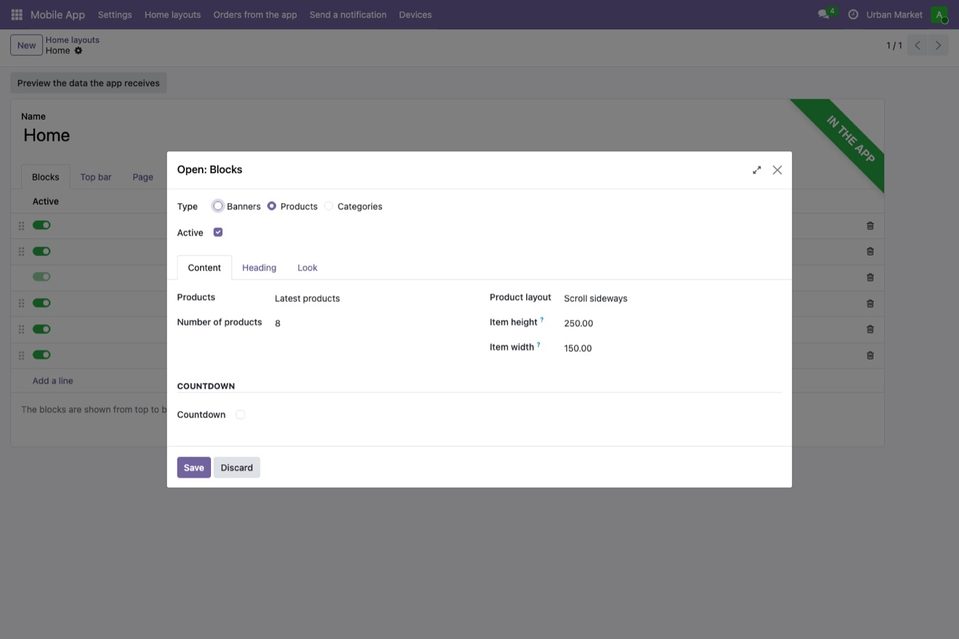Open the Page tab
Viewport: 959px width, 639px height.
[x=143, y=177]
